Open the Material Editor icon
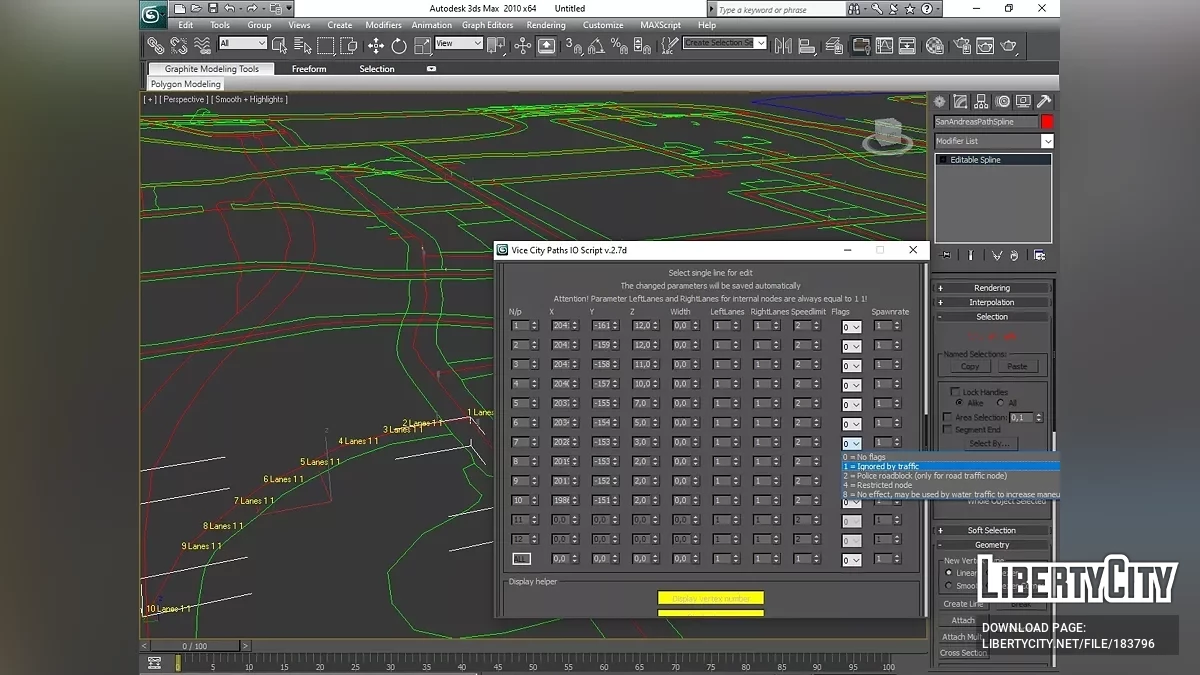The height and width of the screenshot is (675, 1200). [x=935, y=45]
